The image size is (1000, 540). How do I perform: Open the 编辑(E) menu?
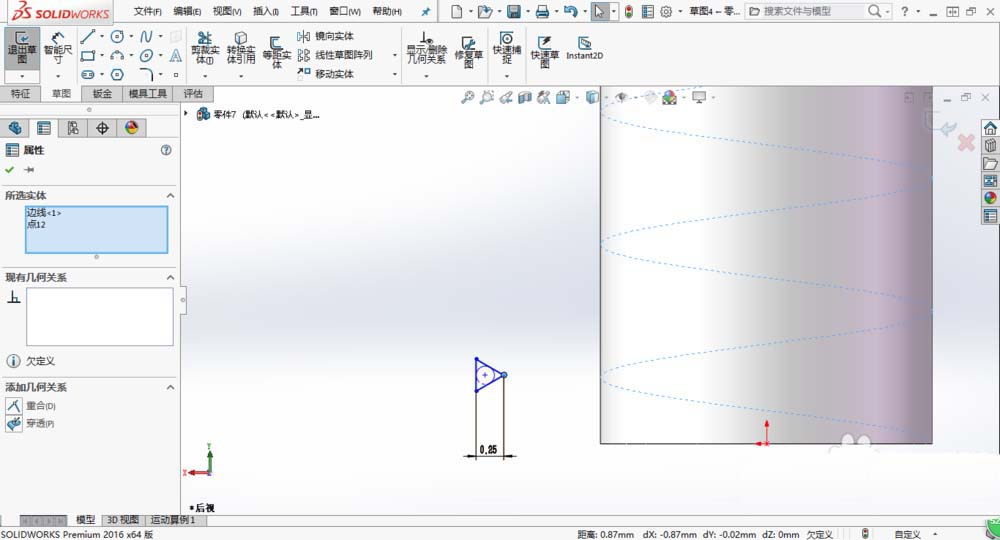point(188,11)
